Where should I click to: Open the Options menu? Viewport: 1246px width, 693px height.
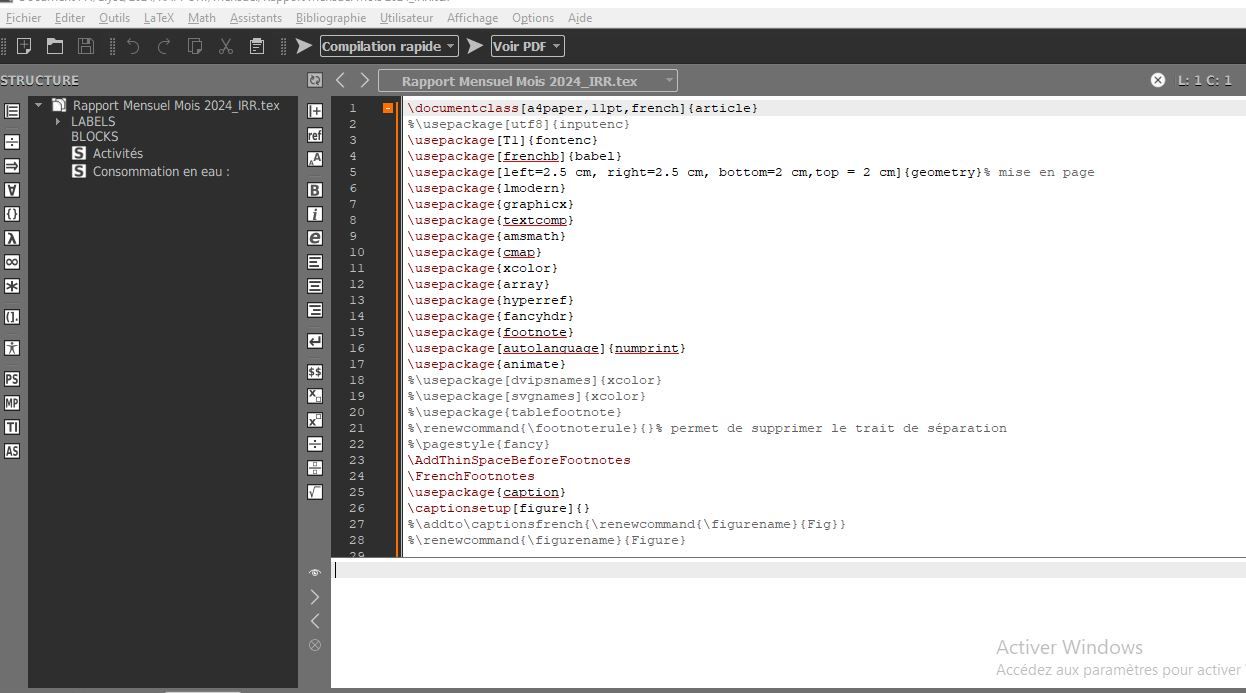click(x=533, y=18)
